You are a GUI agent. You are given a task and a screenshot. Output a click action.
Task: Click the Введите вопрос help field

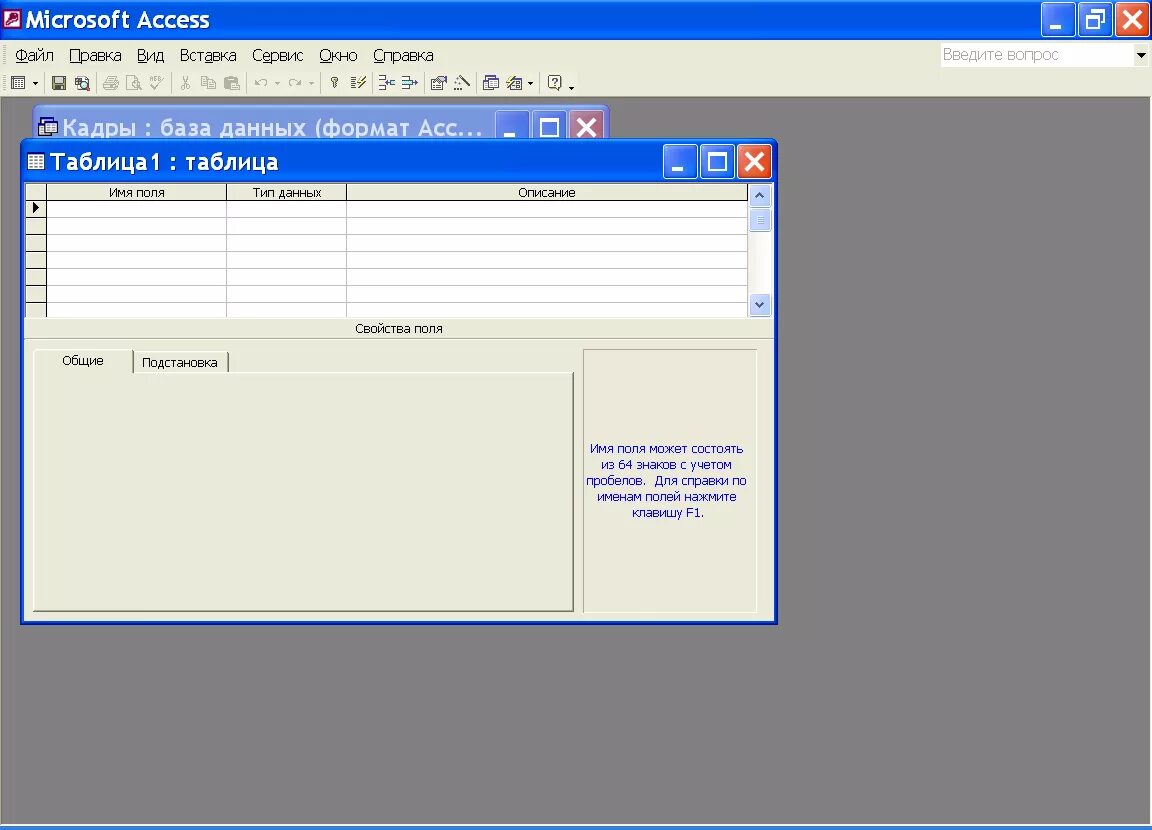[x=1036, y=55]
